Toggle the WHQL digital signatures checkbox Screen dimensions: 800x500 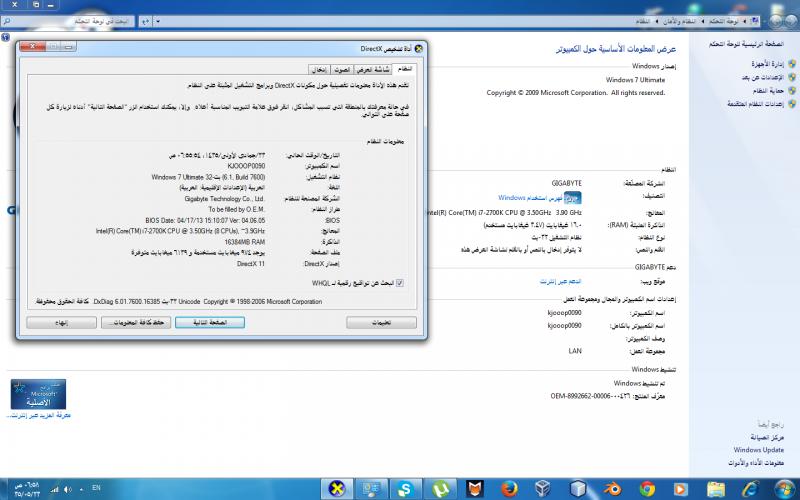pyautogui.click(x=399, y=283)
